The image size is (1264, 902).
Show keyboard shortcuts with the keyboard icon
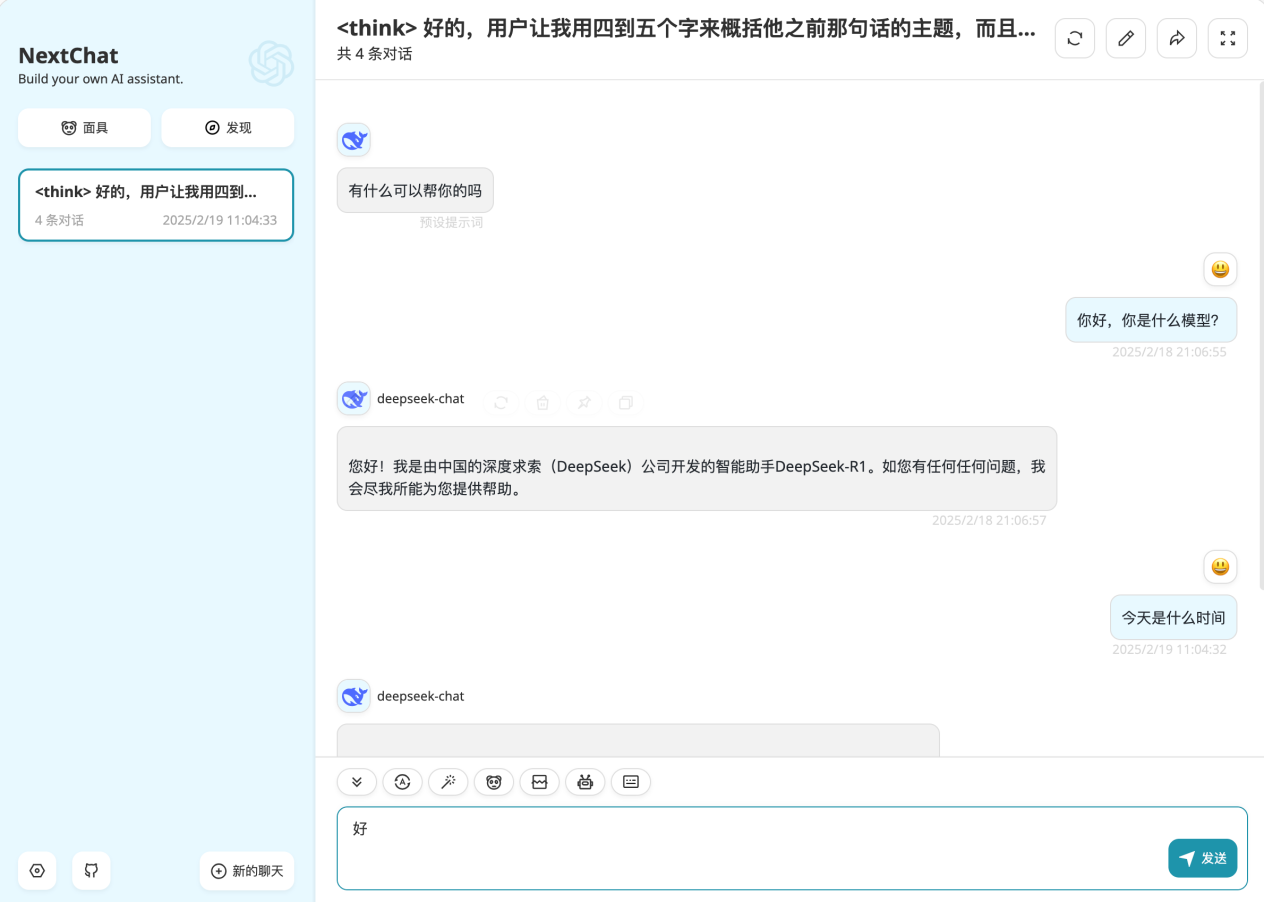click(631, 782)
